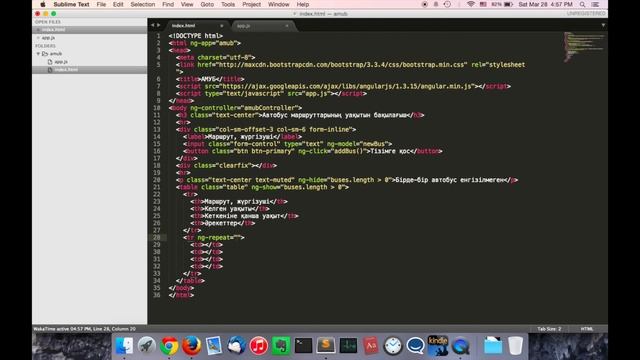Viewport: 640px width, 360px height.
Task: Select app.js under Open Files
Action: 89,38
